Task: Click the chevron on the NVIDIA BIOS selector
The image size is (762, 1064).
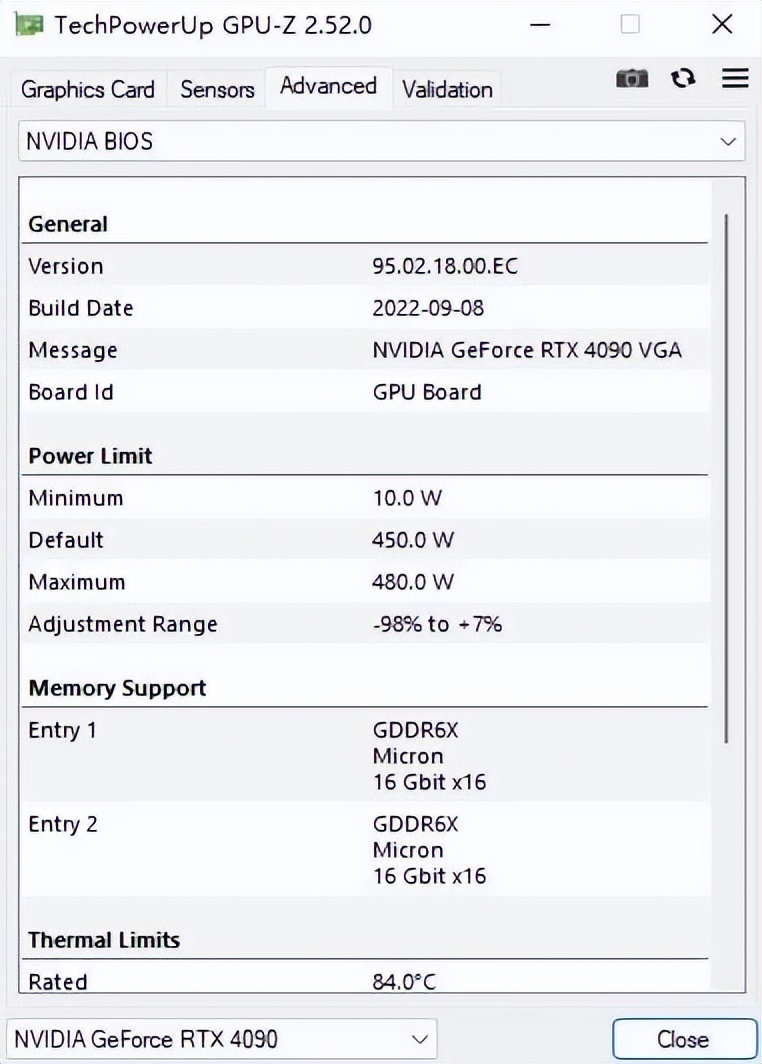Action: [x=728, y=141]
